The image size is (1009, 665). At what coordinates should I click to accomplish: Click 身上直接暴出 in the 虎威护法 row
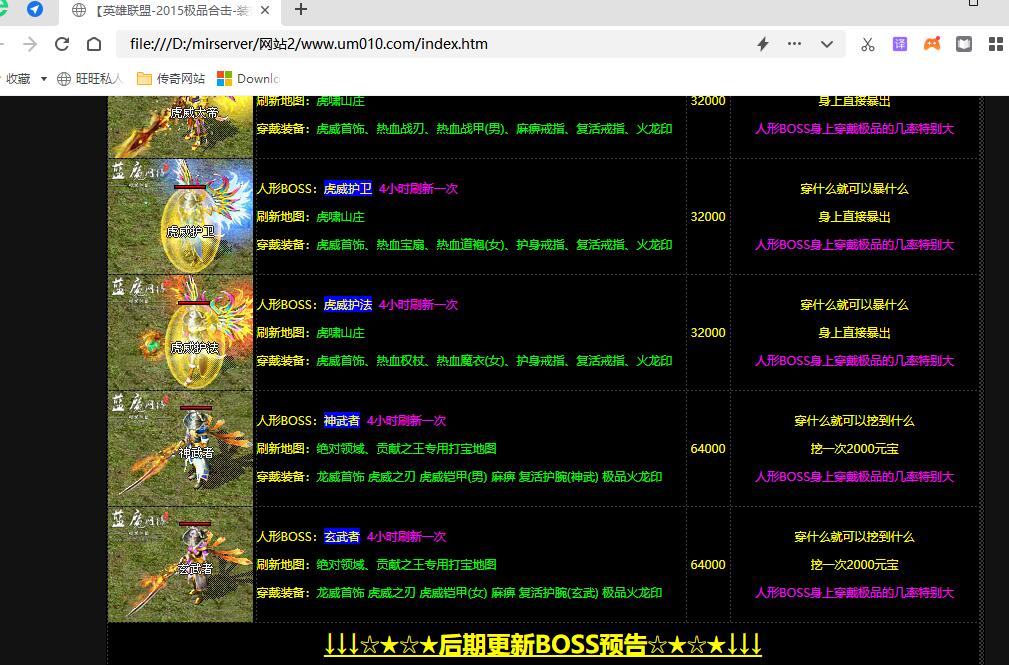854,333
